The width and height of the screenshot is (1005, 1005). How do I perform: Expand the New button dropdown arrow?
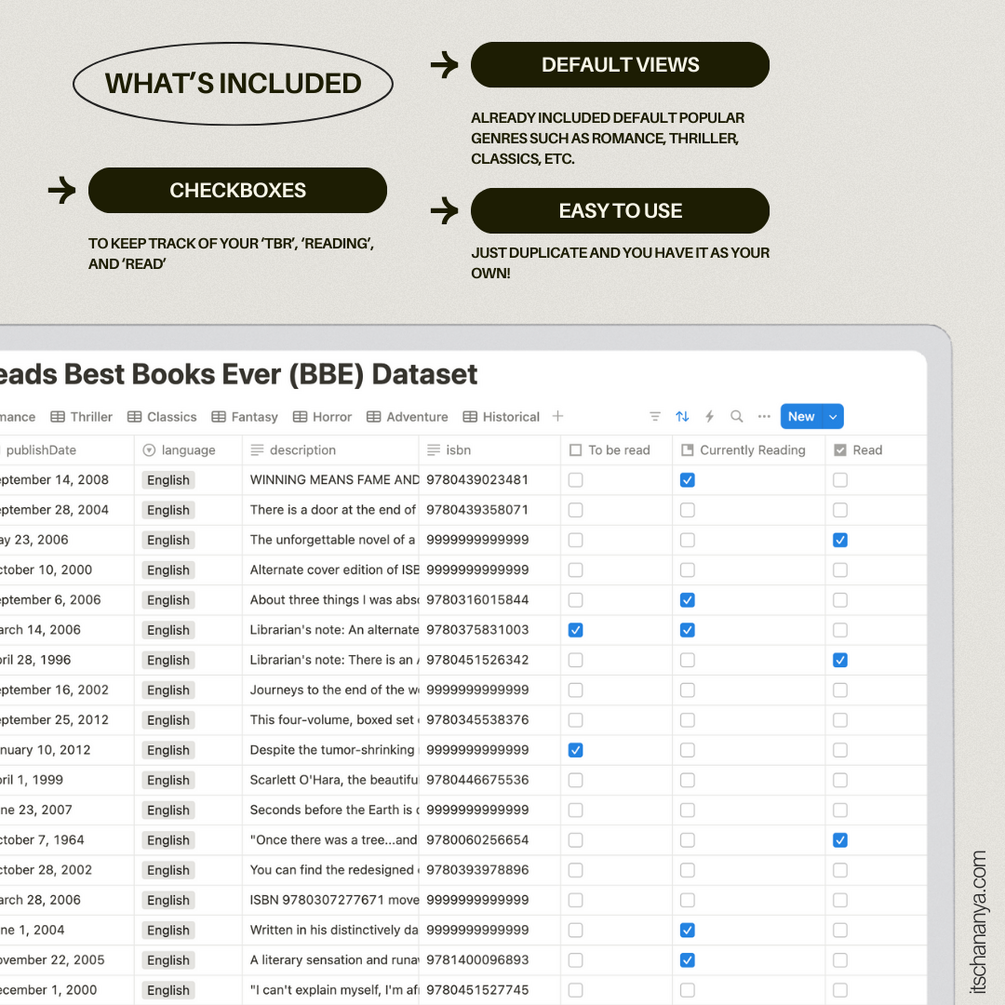coord(833,417)
